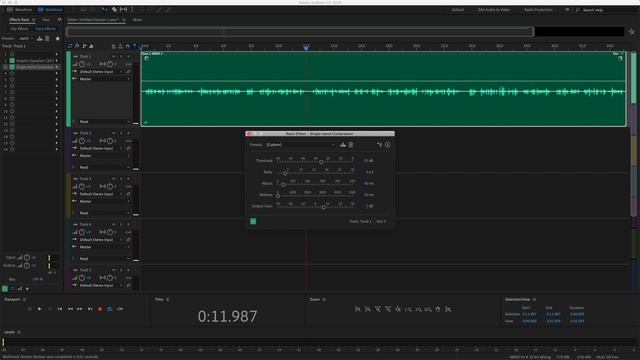Select Single-band Compressor in effects rack
The height and width of the screenshot is (360, 640).
[35, 67]
